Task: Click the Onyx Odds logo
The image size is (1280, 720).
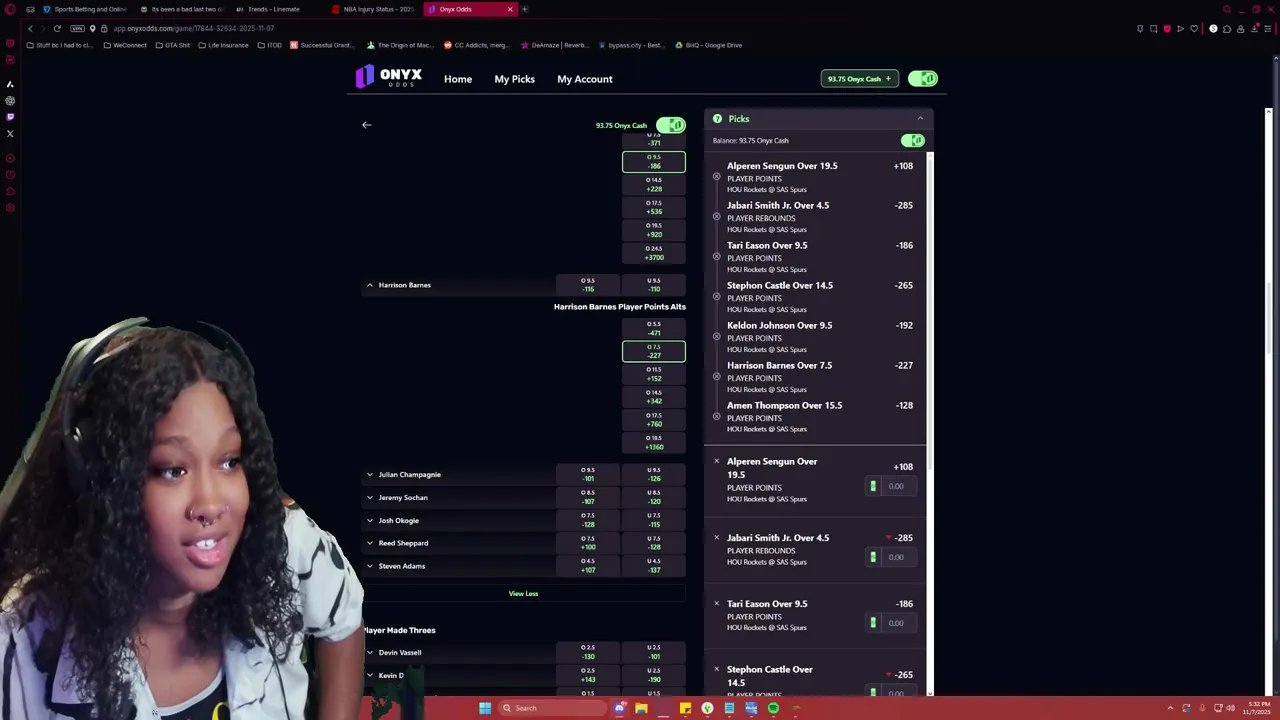Action: click(x=388, y=77)
